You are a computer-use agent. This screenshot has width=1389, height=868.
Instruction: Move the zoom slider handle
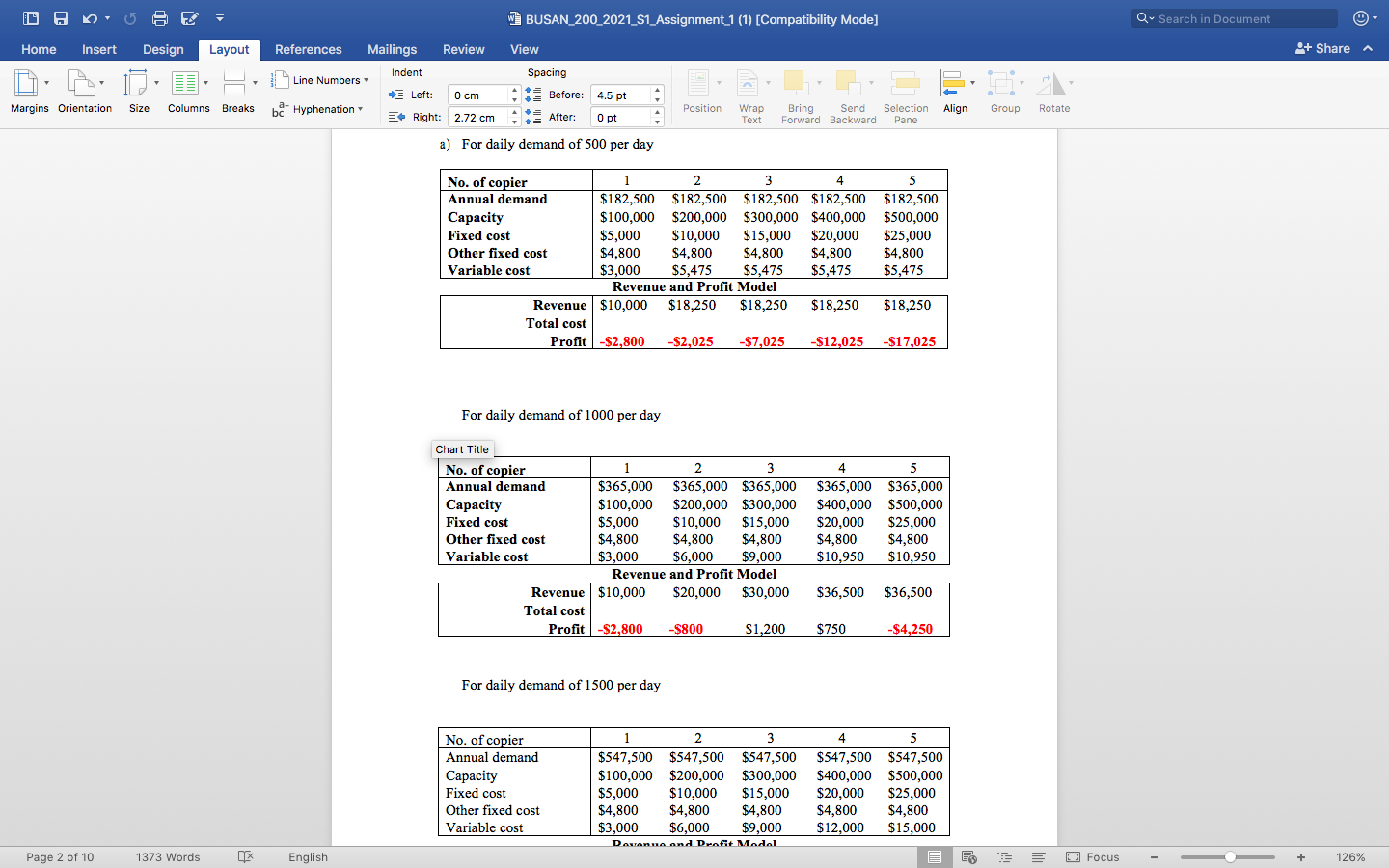pos(1230,856)
